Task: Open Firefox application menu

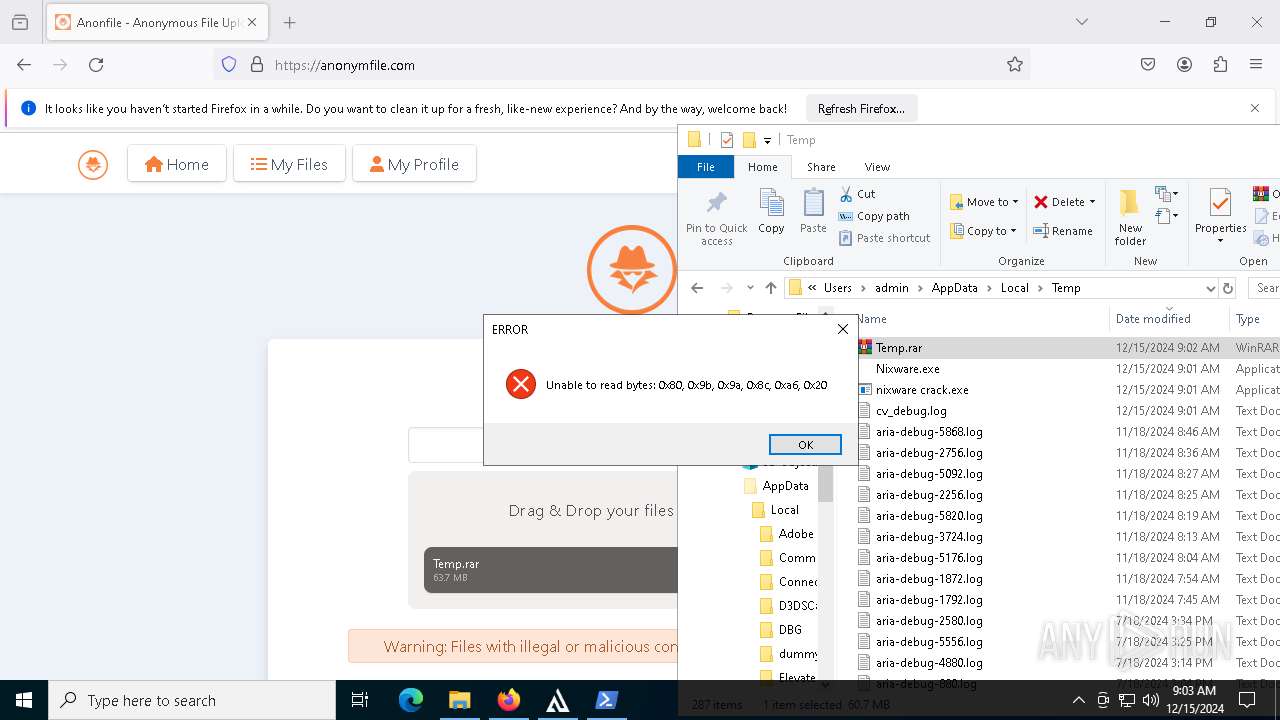Action: [1256, 65]
